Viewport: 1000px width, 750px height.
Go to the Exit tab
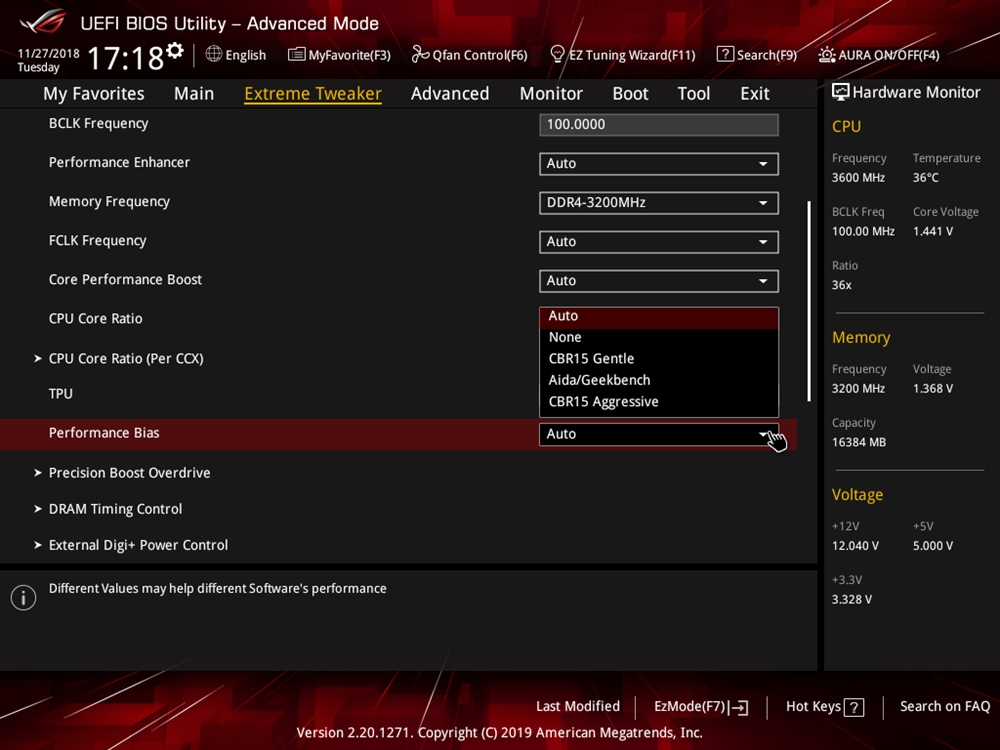point(755,94)
